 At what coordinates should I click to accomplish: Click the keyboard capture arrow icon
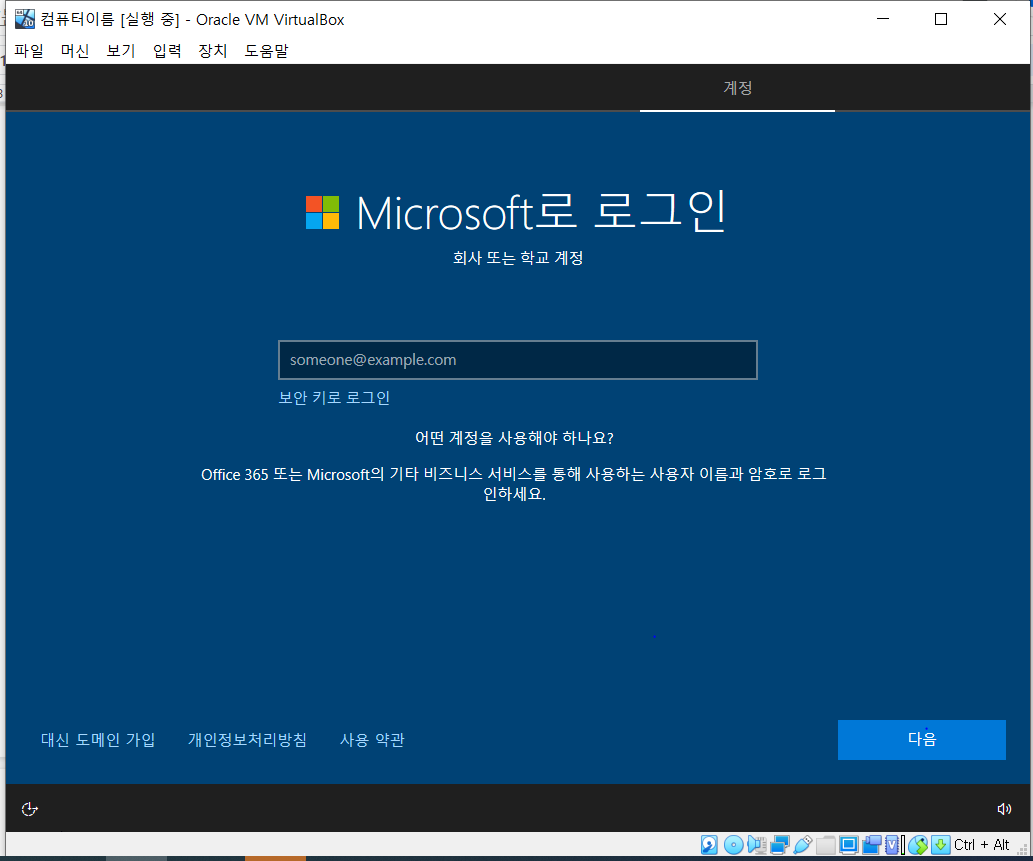(x=941, y=845)
